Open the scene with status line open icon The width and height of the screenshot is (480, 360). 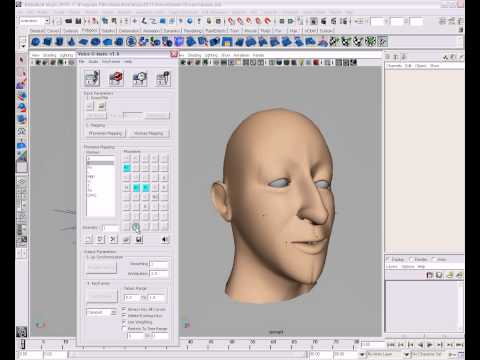(69, 21)
